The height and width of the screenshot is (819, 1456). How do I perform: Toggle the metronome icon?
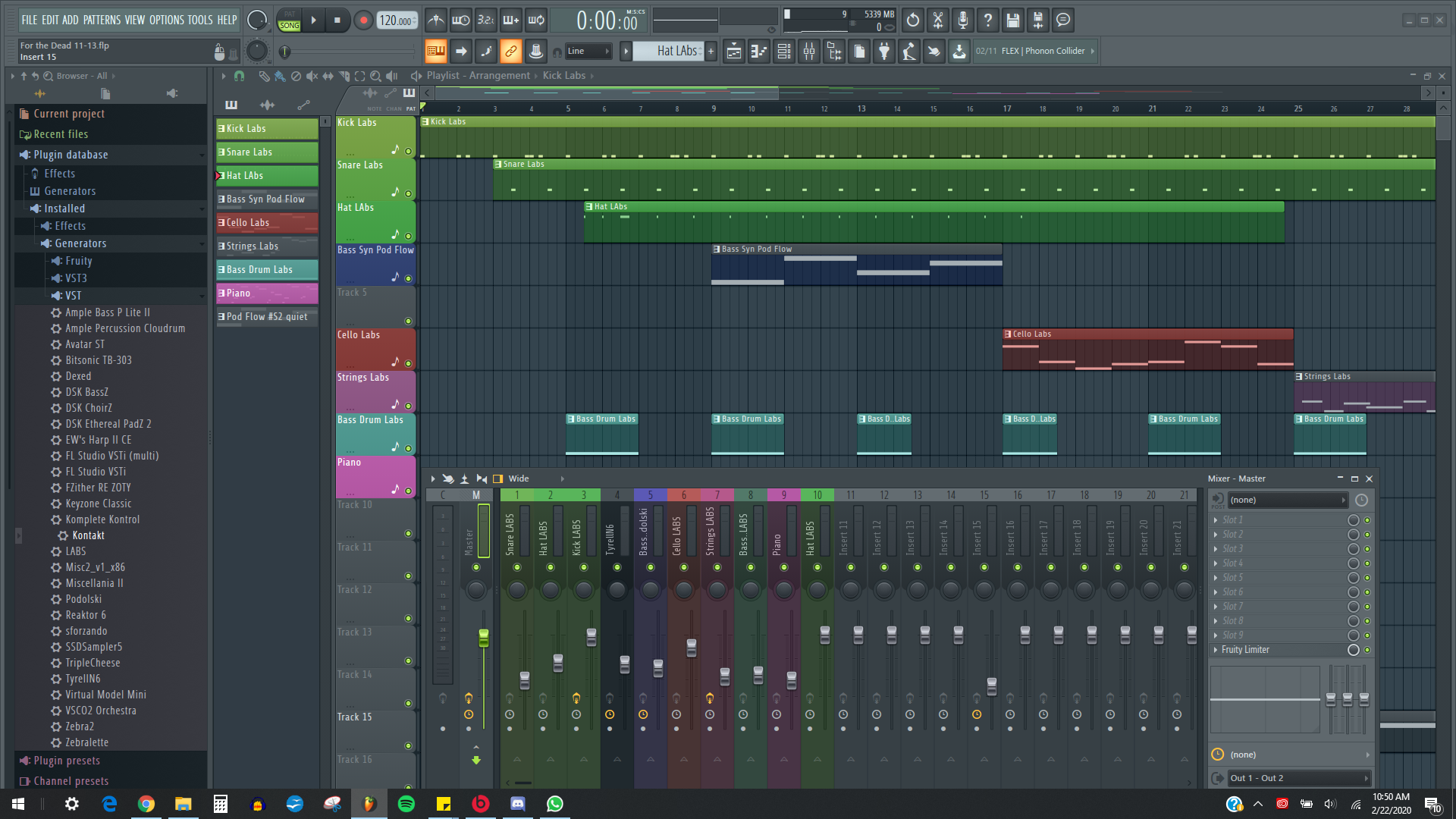pos(435,20)
